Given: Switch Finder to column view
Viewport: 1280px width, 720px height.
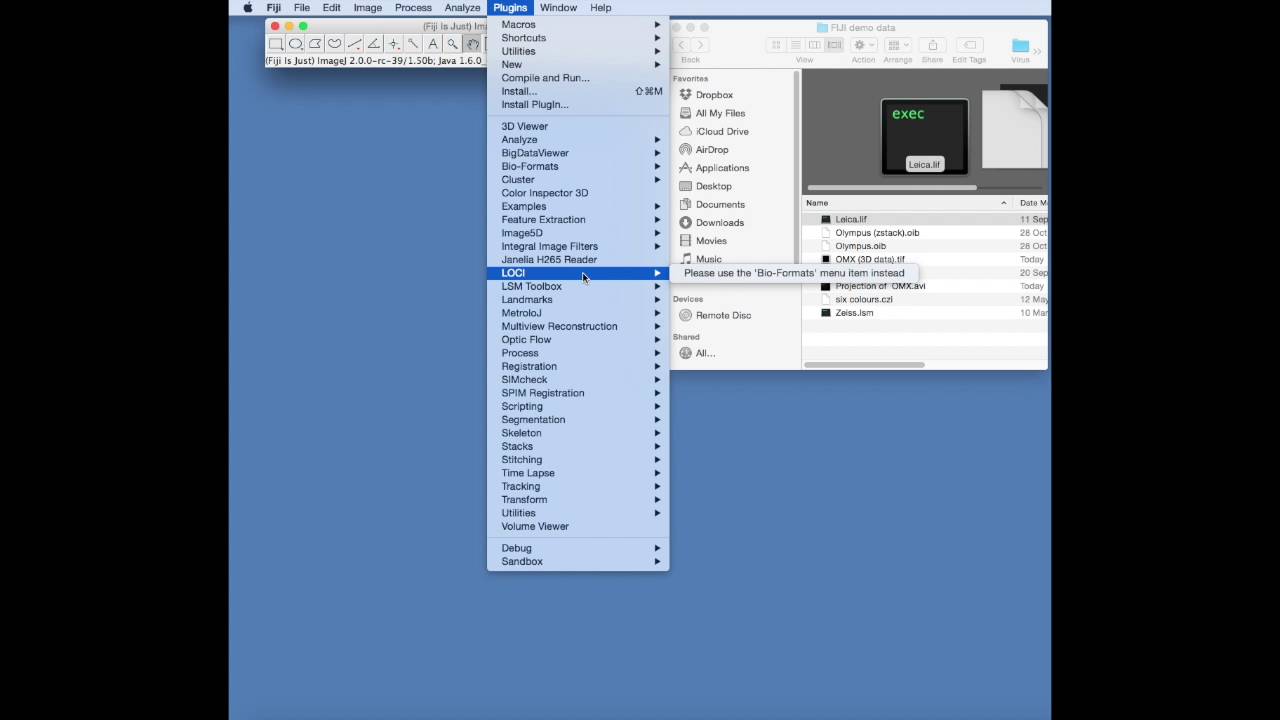Looking at the screenshot, I should 815,45.
